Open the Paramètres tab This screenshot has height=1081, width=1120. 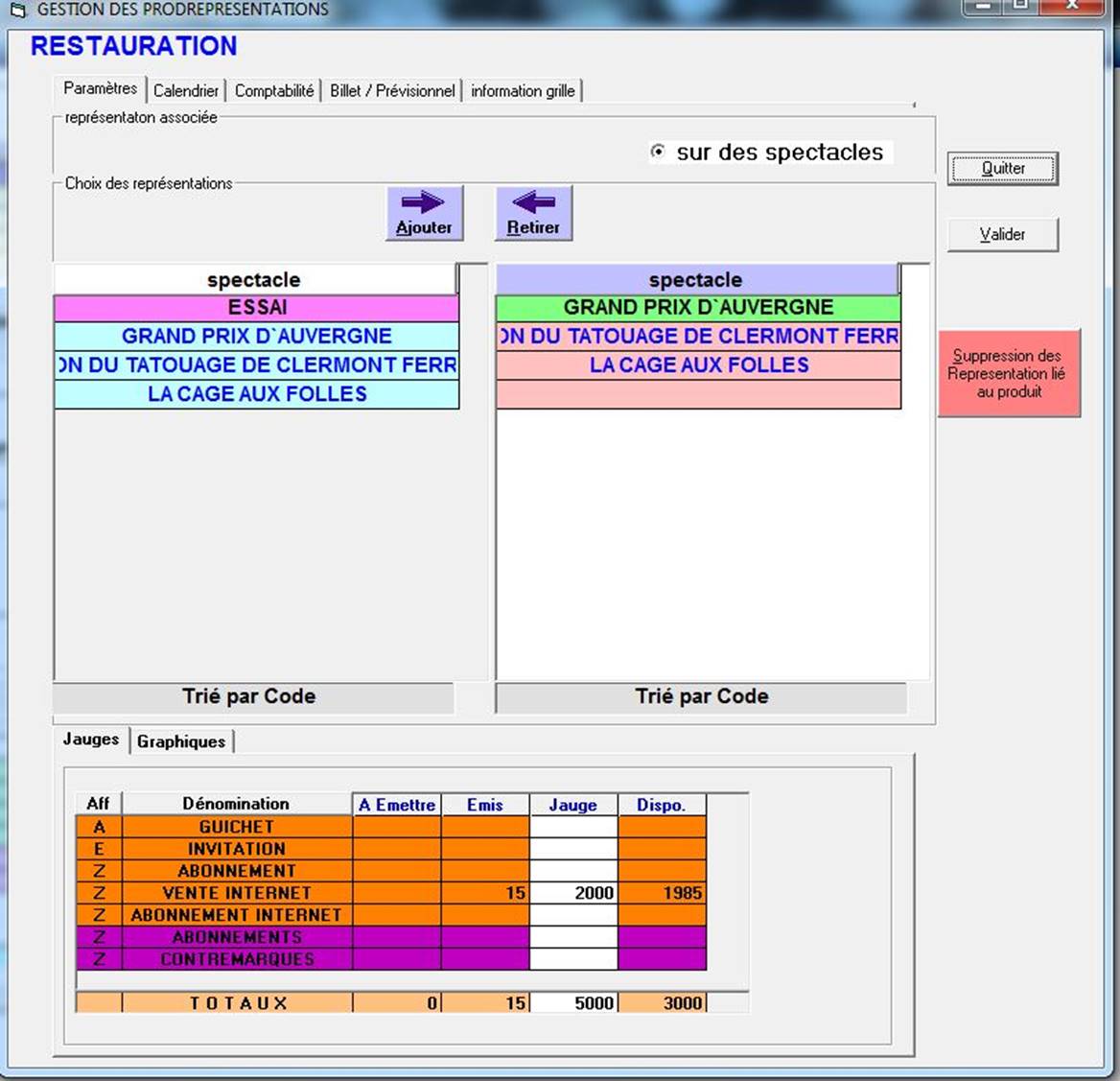click(101, 88)
